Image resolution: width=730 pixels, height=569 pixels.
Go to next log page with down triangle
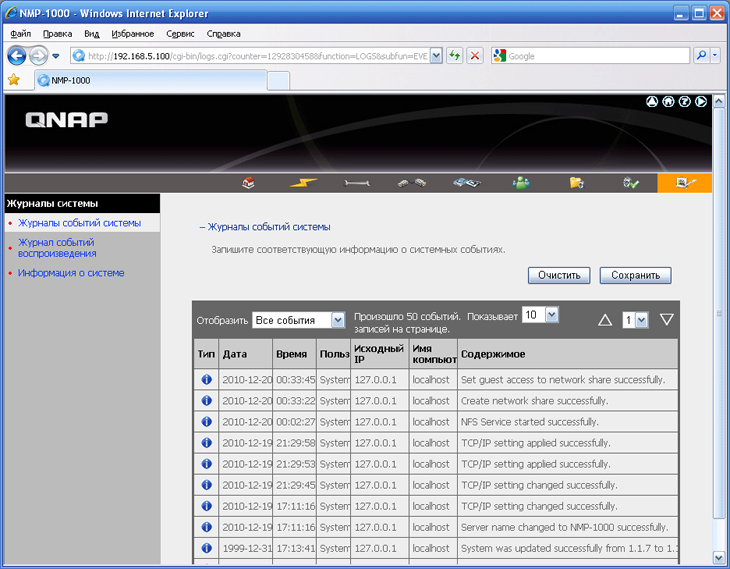coord(667,320)
